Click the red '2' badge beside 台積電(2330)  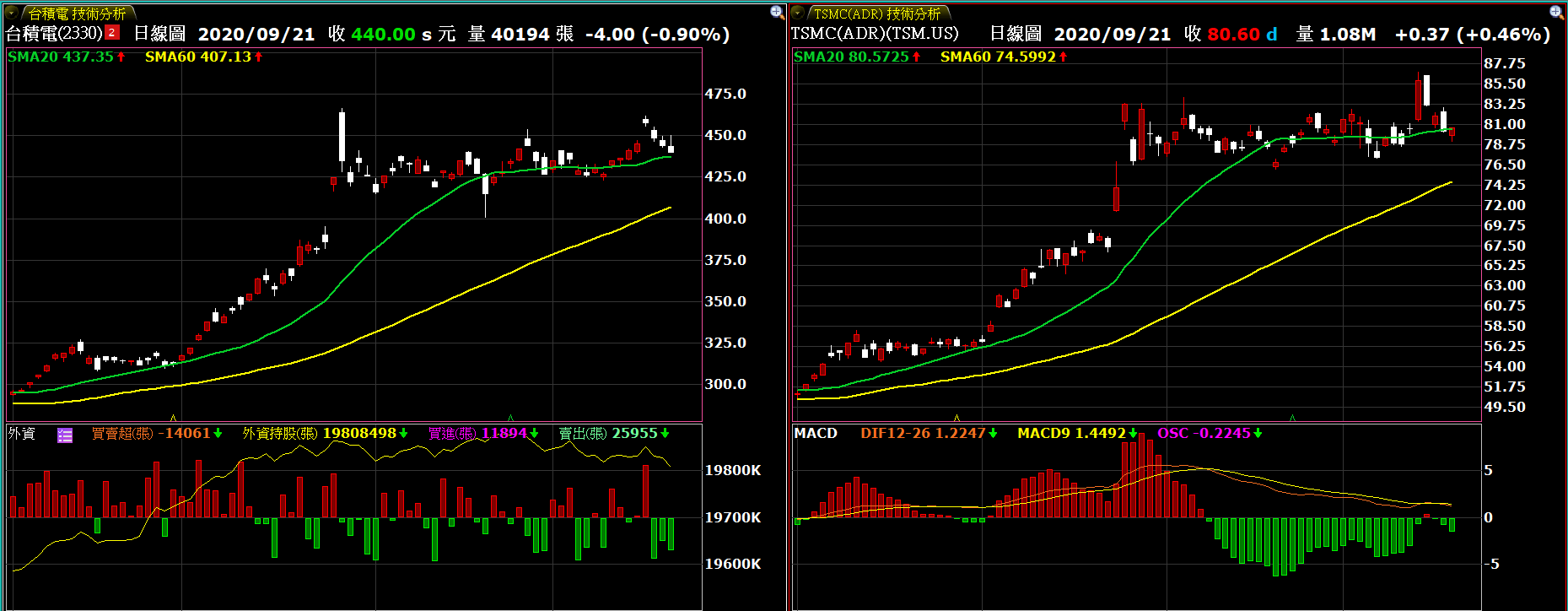click(x=112, y=33)
